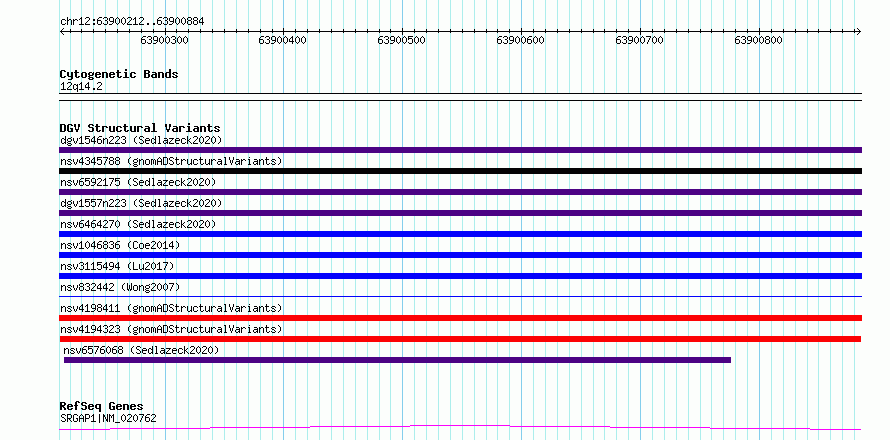890x440 pixels.
Task: Click the purple bar under dgv1557n223
Action: pos(460,213)
